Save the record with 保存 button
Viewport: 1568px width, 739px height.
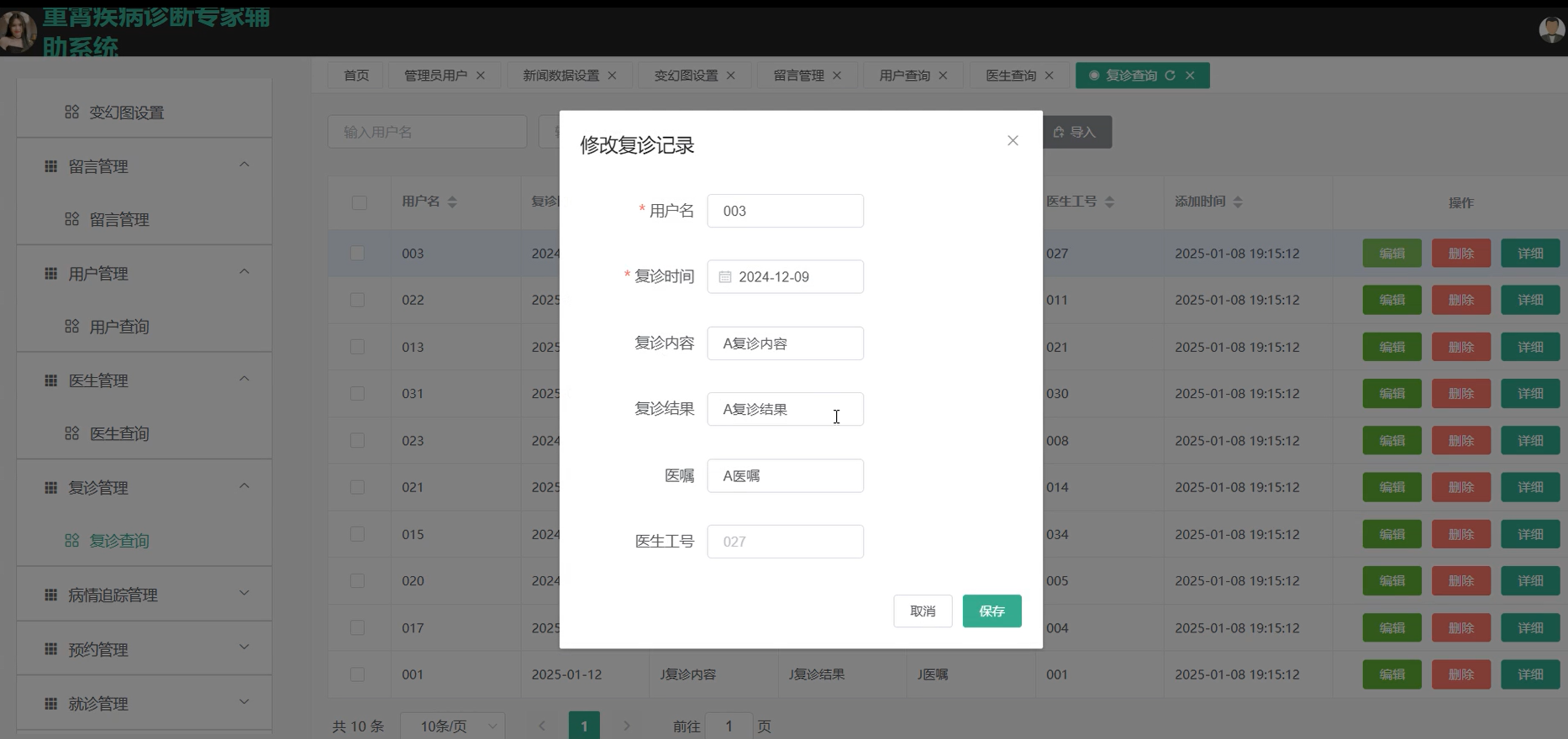coord(992,611)
